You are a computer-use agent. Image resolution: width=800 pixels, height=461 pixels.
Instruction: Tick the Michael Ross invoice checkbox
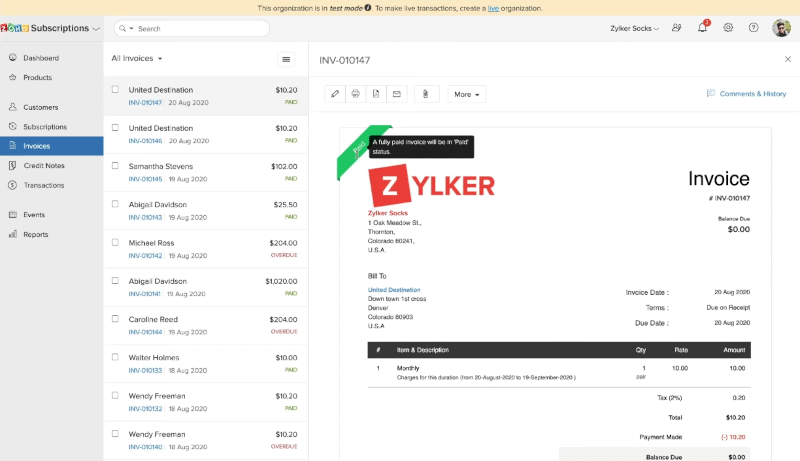(x=115, y=242)
